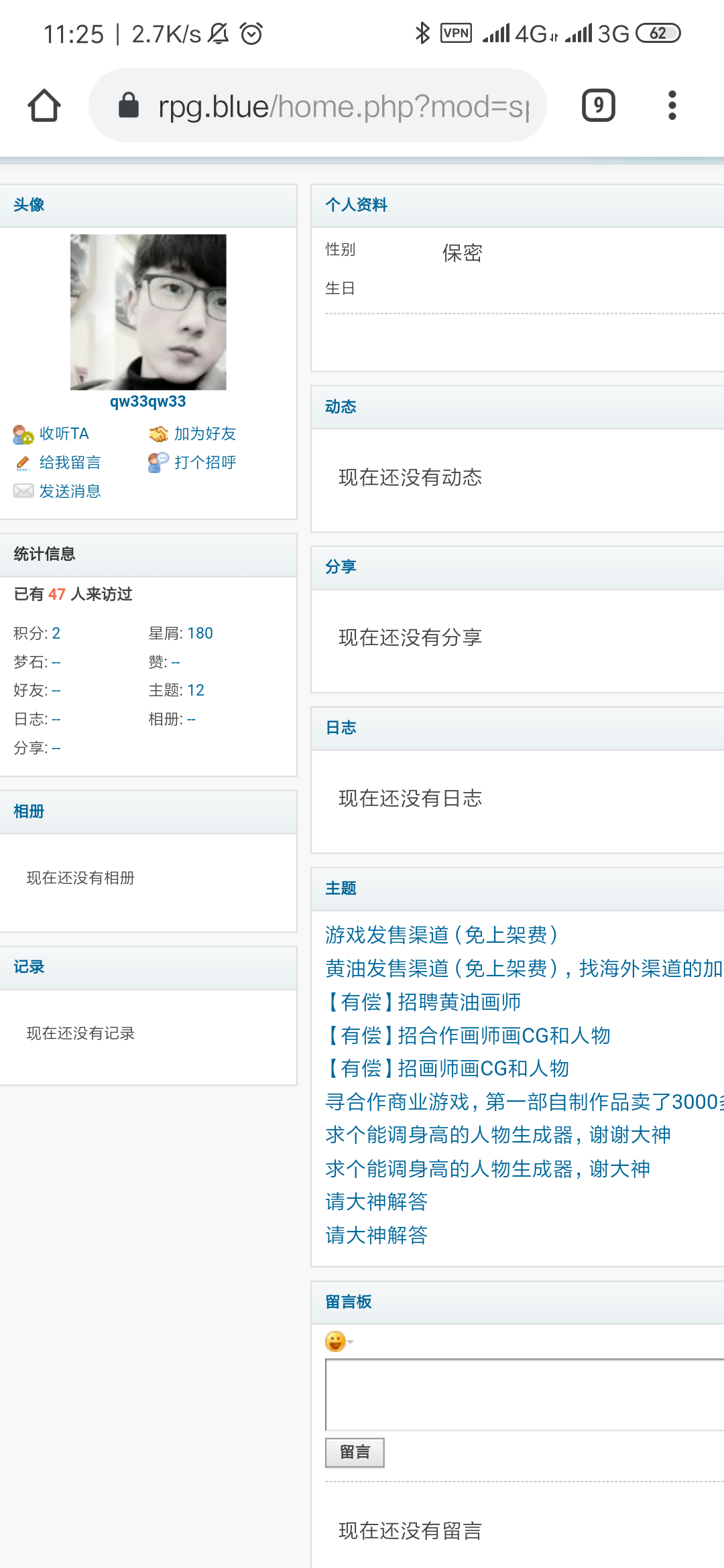Open the emoji smiley picker
The image size is (724, 1568).
(336, 1341)
